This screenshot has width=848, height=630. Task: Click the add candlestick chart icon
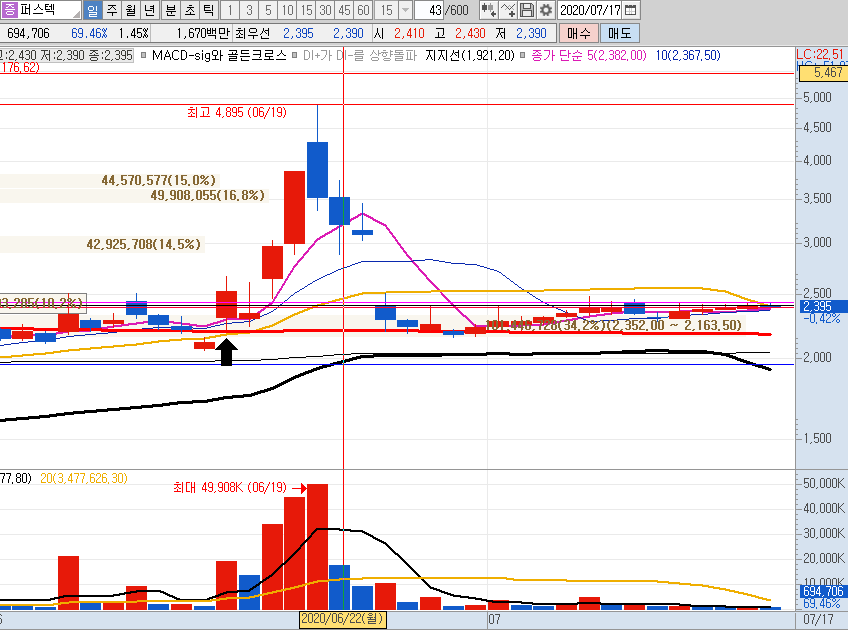point(488,10)
